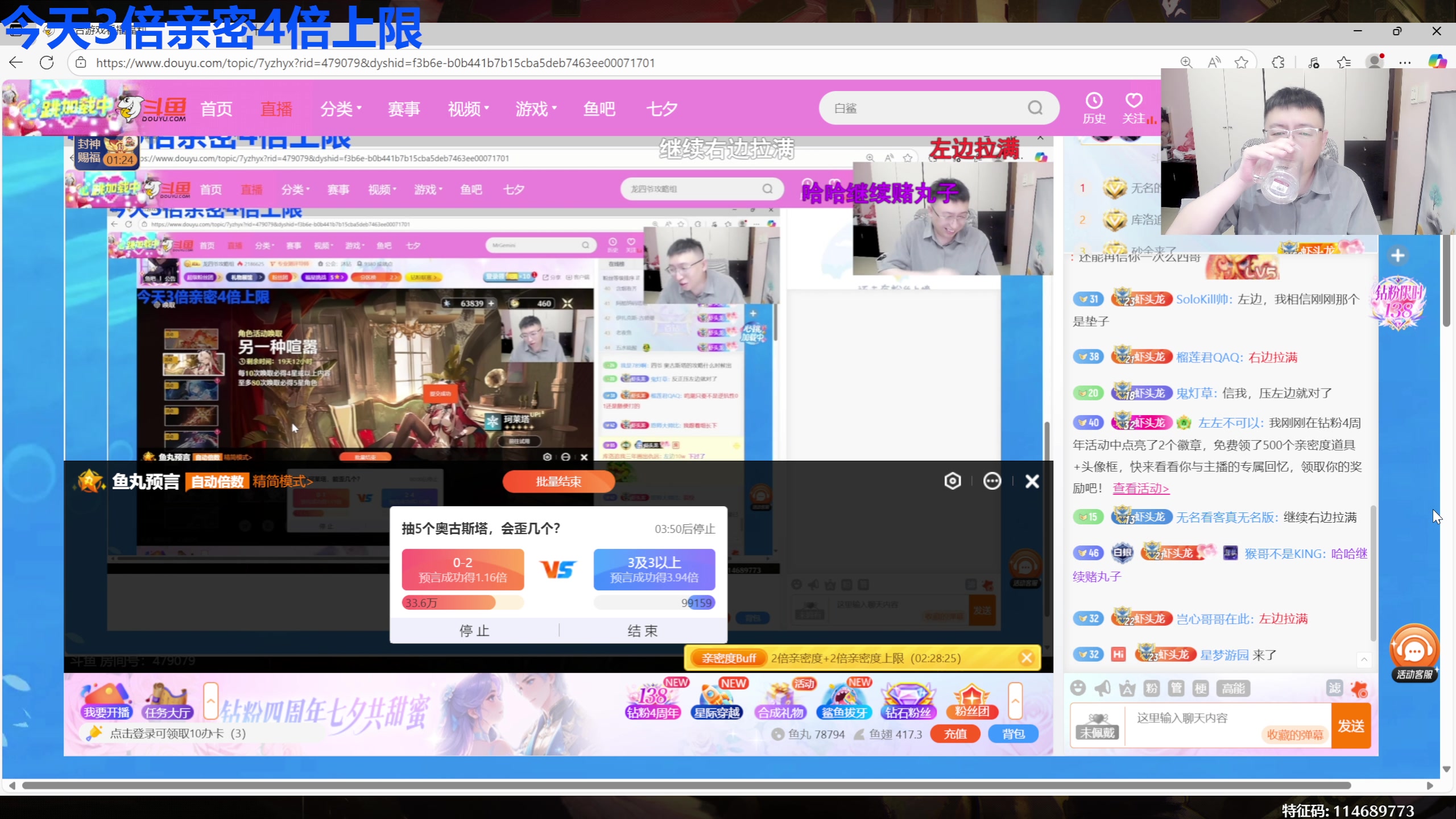The height and width of the screenshot is (819, 1456).
Task: Open the 历史 watch history icon
Action: pos(1094,108)
